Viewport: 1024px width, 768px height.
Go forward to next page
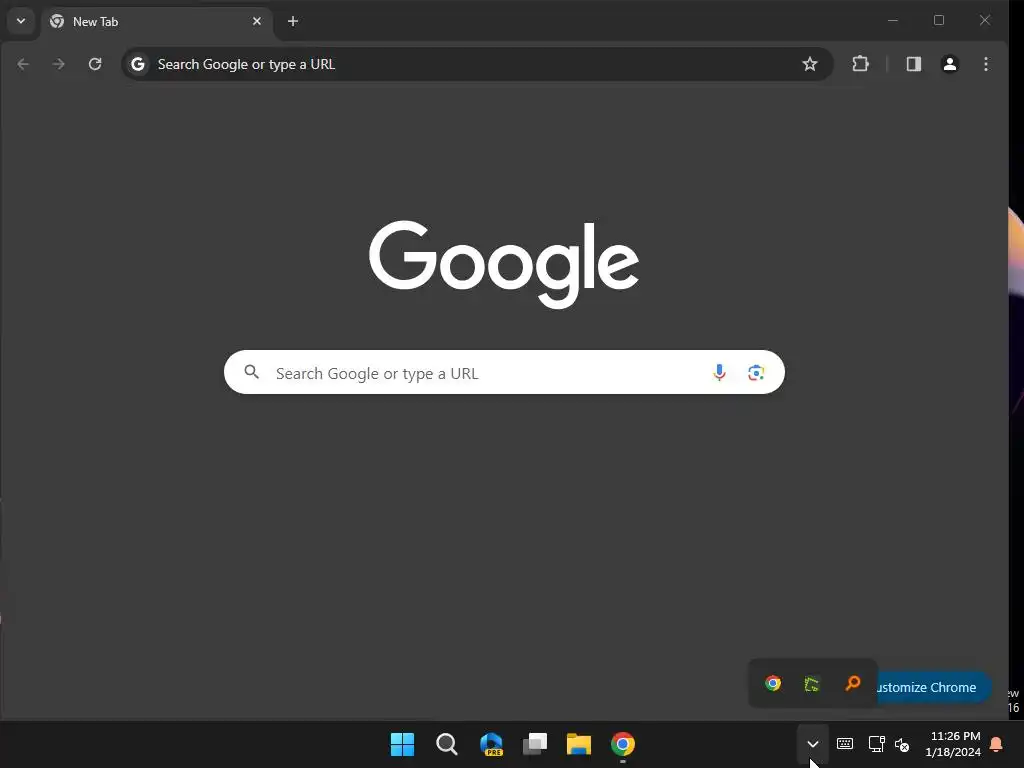pyautogui.click(x=59, y=64)
